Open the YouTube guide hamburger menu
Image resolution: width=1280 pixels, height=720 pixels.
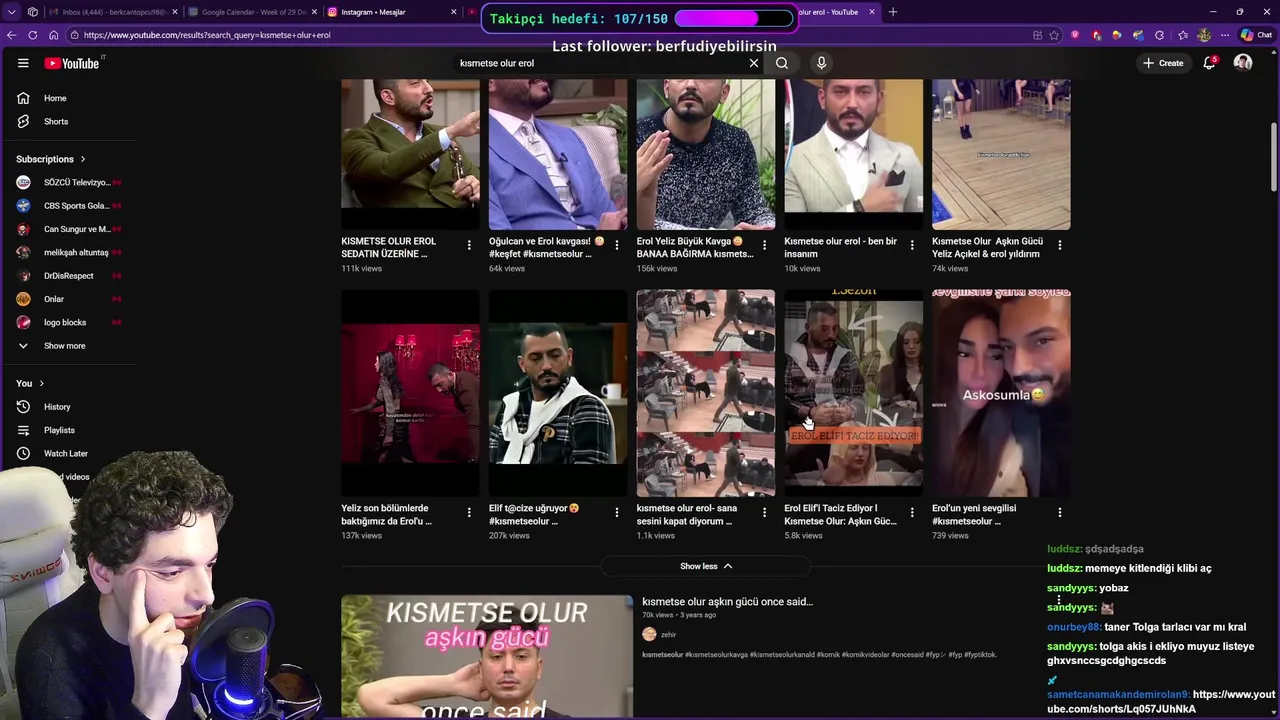point(23,63)
